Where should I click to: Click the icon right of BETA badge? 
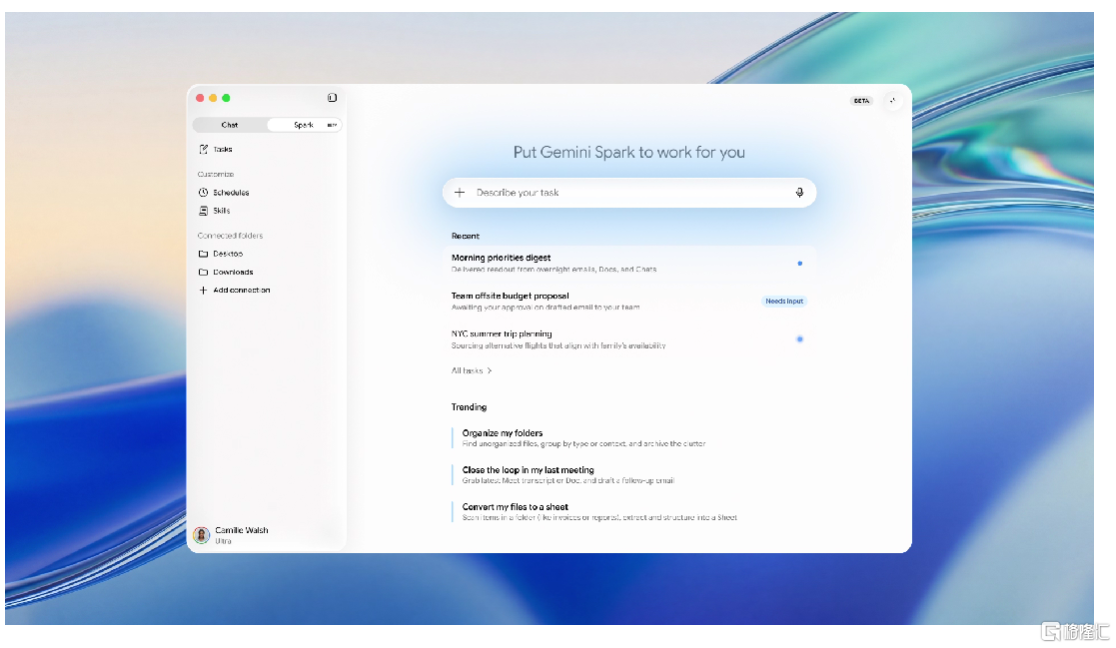(x=893, y=100)
